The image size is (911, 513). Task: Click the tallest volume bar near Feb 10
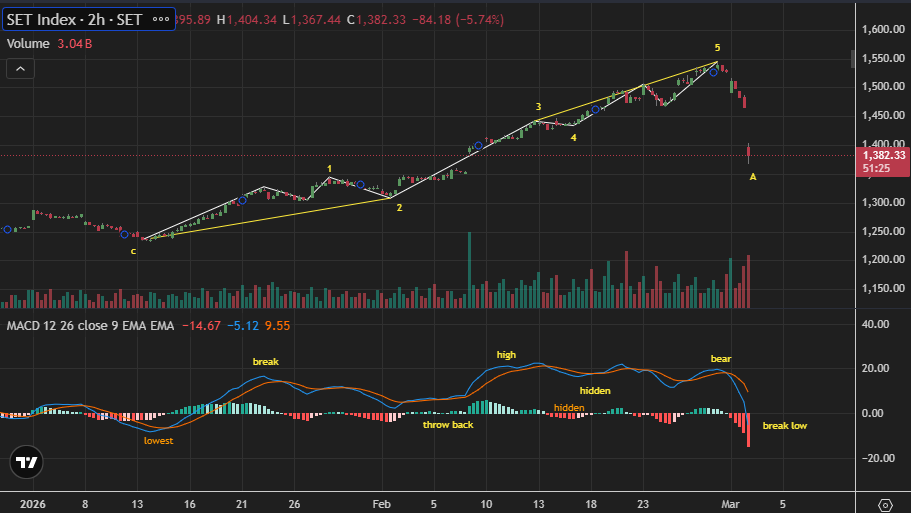pyautogui.click(x=469, y=270)
